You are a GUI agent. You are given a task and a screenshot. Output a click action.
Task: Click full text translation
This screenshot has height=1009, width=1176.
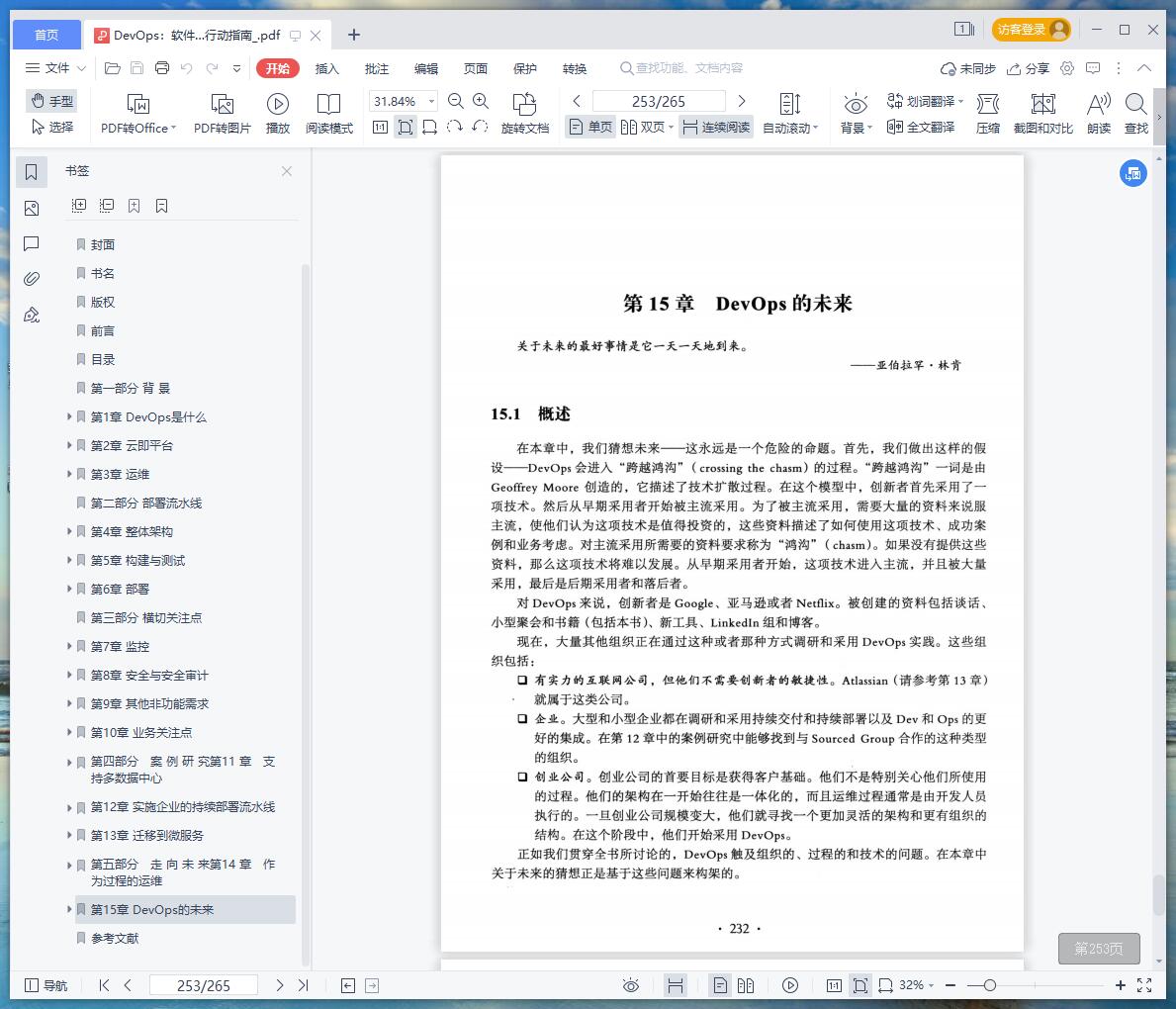920,127
